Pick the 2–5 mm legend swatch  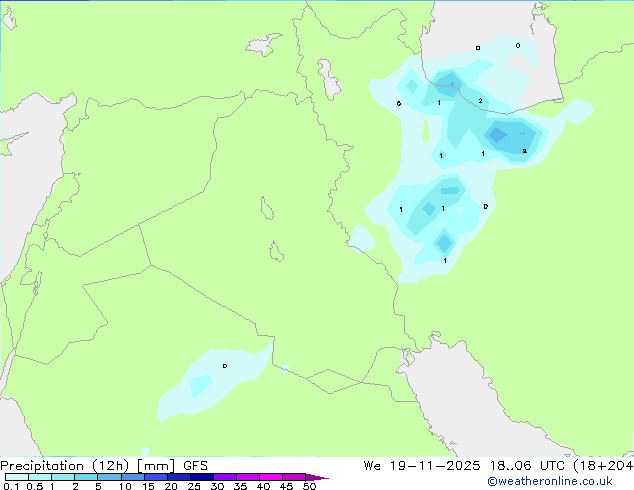(86, 477)
